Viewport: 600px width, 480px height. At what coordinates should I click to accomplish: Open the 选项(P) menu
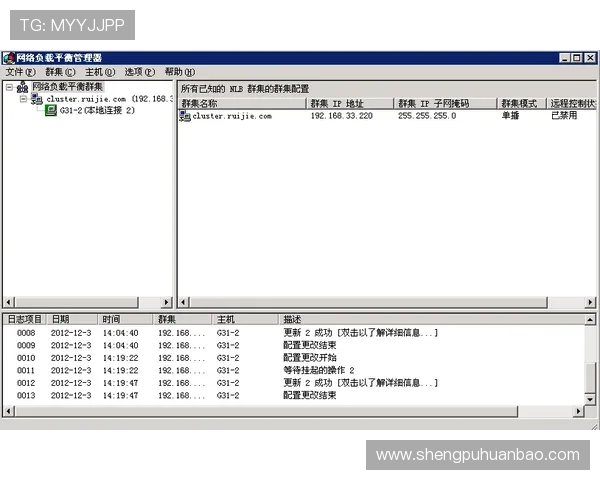point(140,72)
